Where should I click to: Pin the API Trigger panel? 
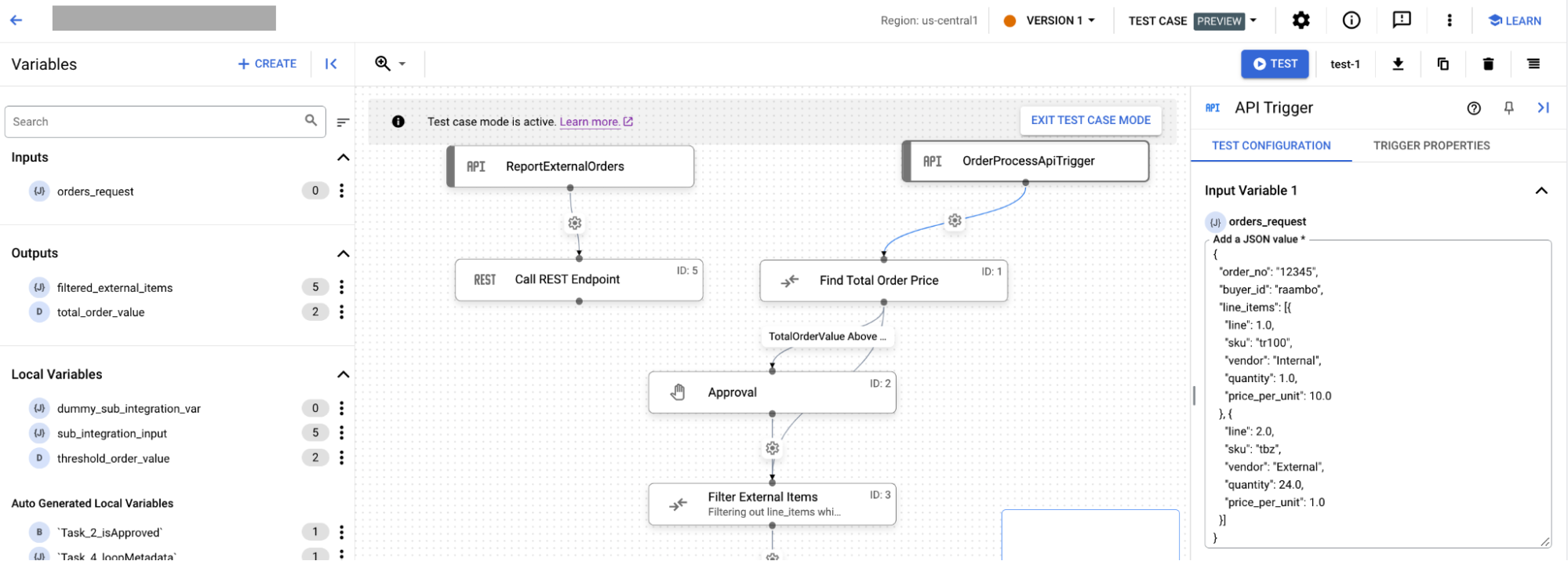point(1508,108)
